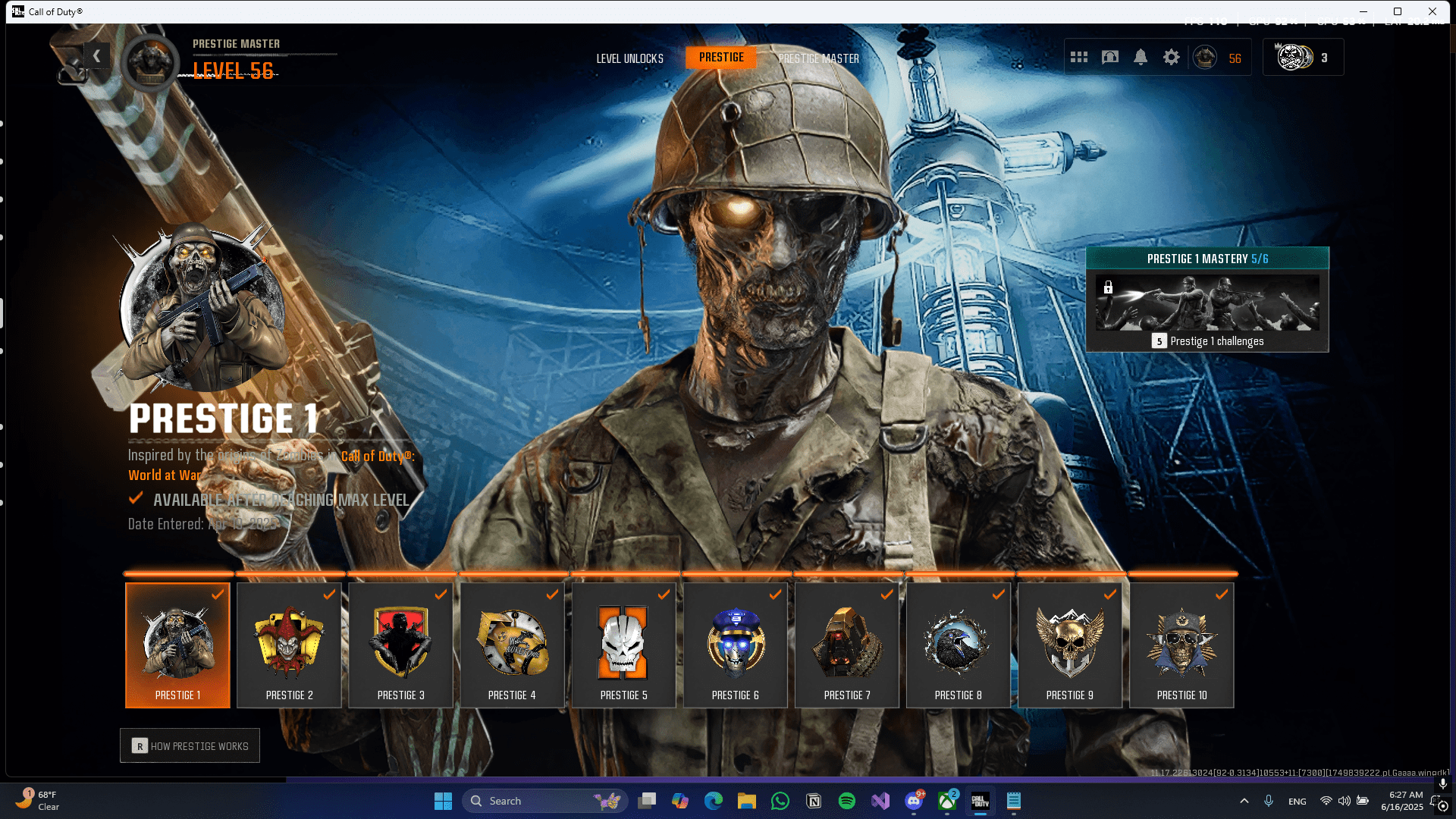Image resolution: width=1456 pixels, height=819 pixels.
Task: Select the Prestige 8 raven card
Action: pyautogui.click(x=959, y=645)
